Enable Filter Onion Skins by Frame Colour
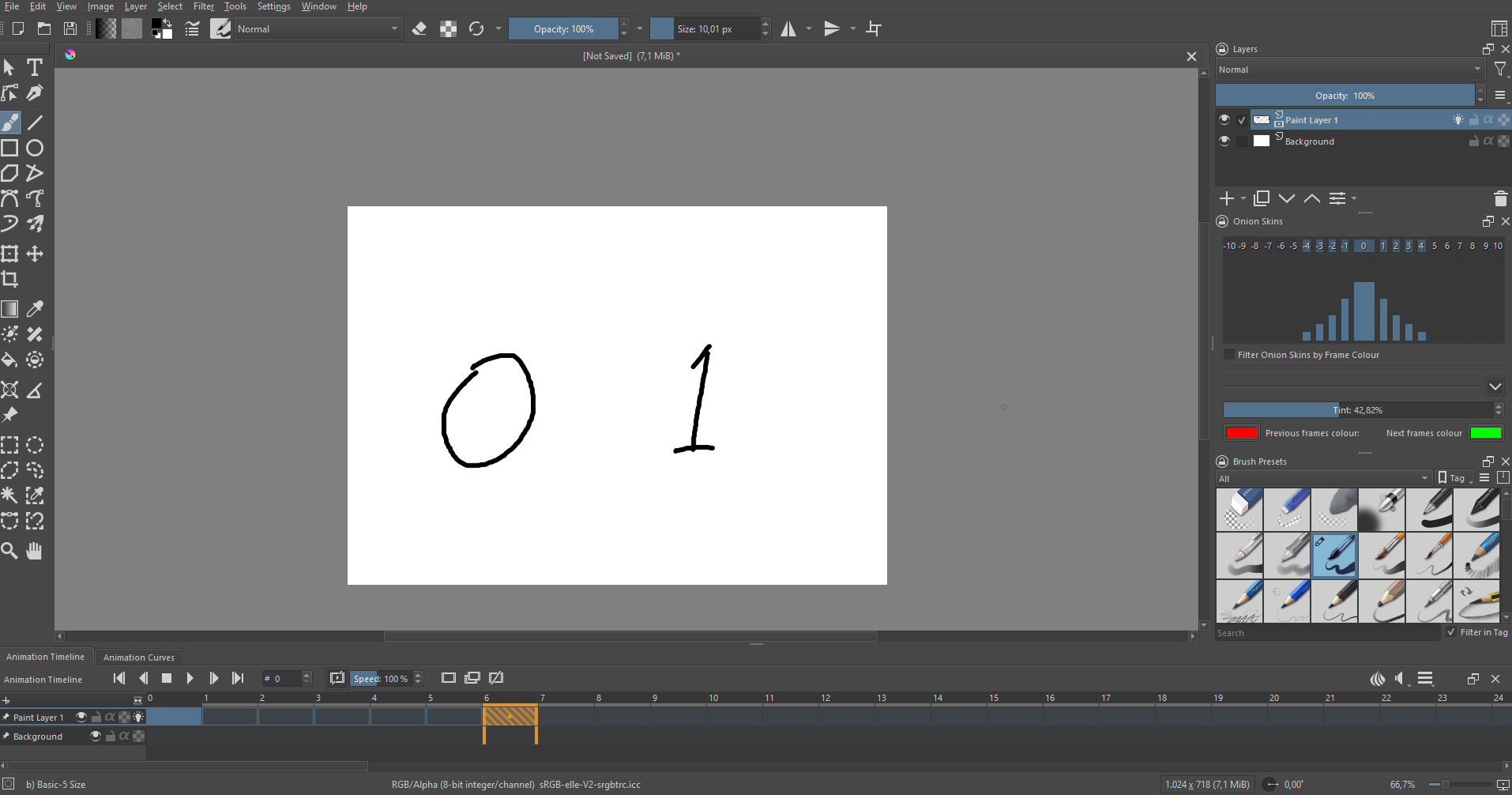Viewport: 1512px width, 795px height. pos(1229,355)
